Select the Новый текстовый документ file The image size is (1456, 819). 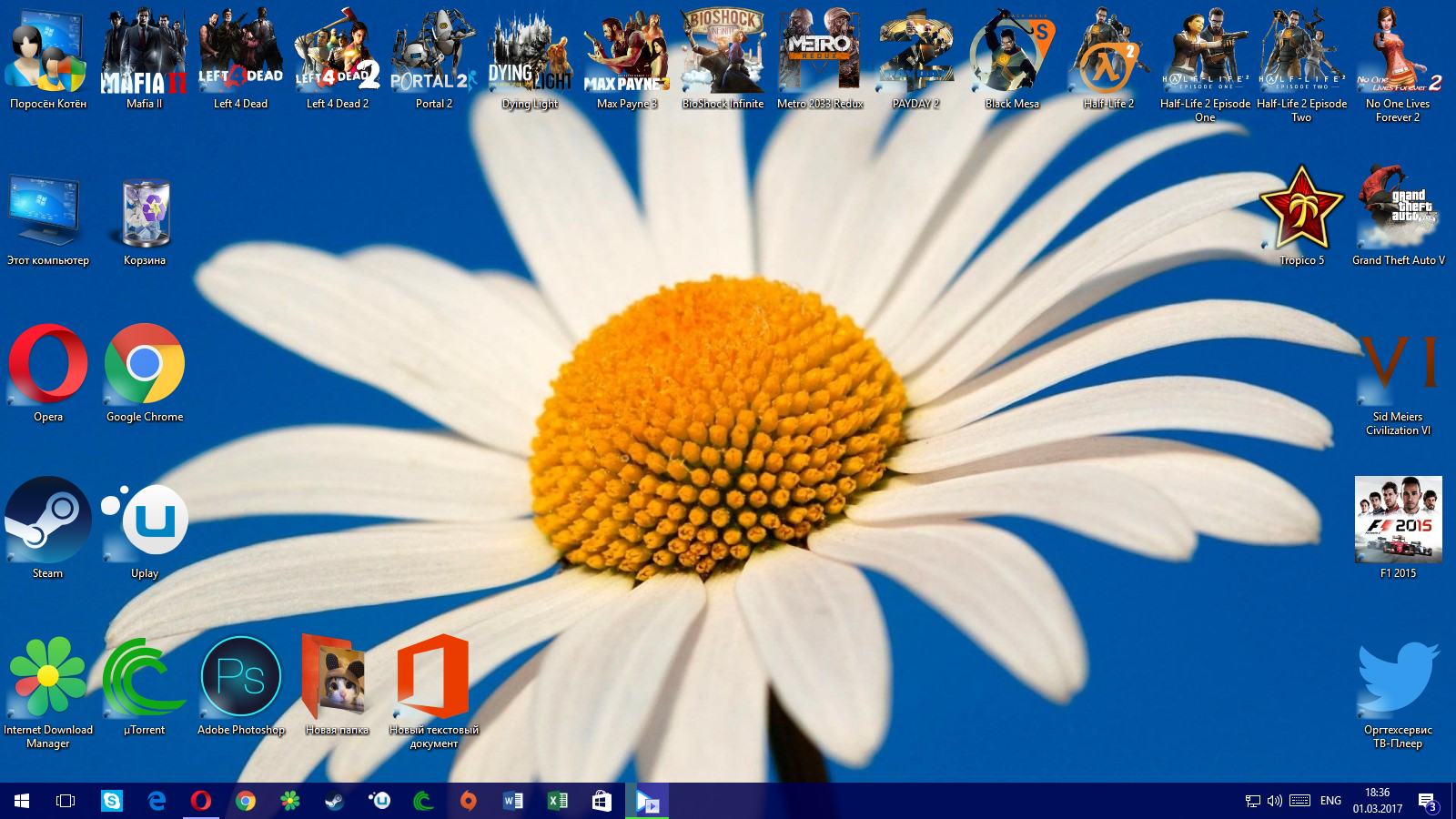[433, 691]
